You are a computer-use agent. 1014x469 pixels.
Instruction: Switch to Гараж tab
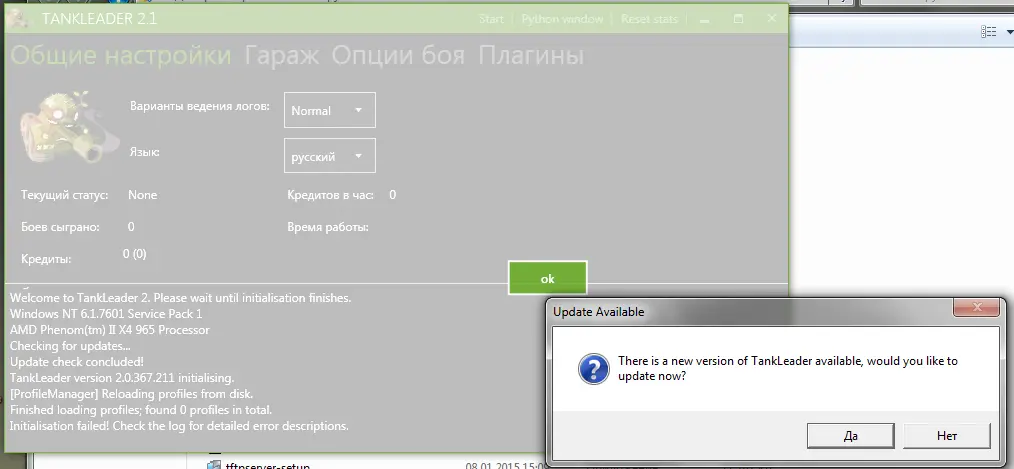(282, 56)
